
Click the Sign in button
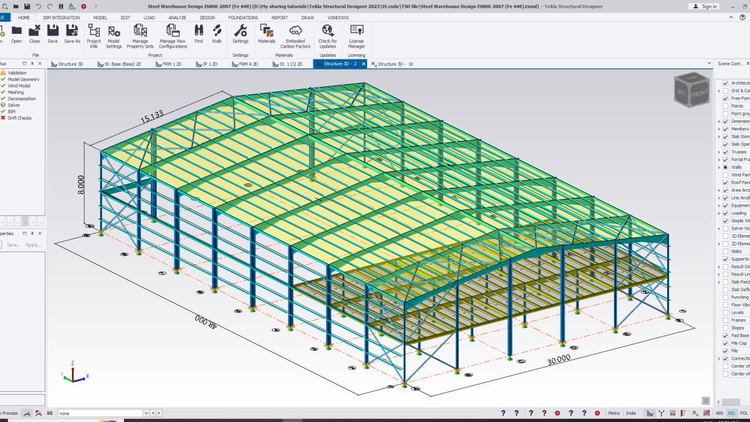(705, 6)
